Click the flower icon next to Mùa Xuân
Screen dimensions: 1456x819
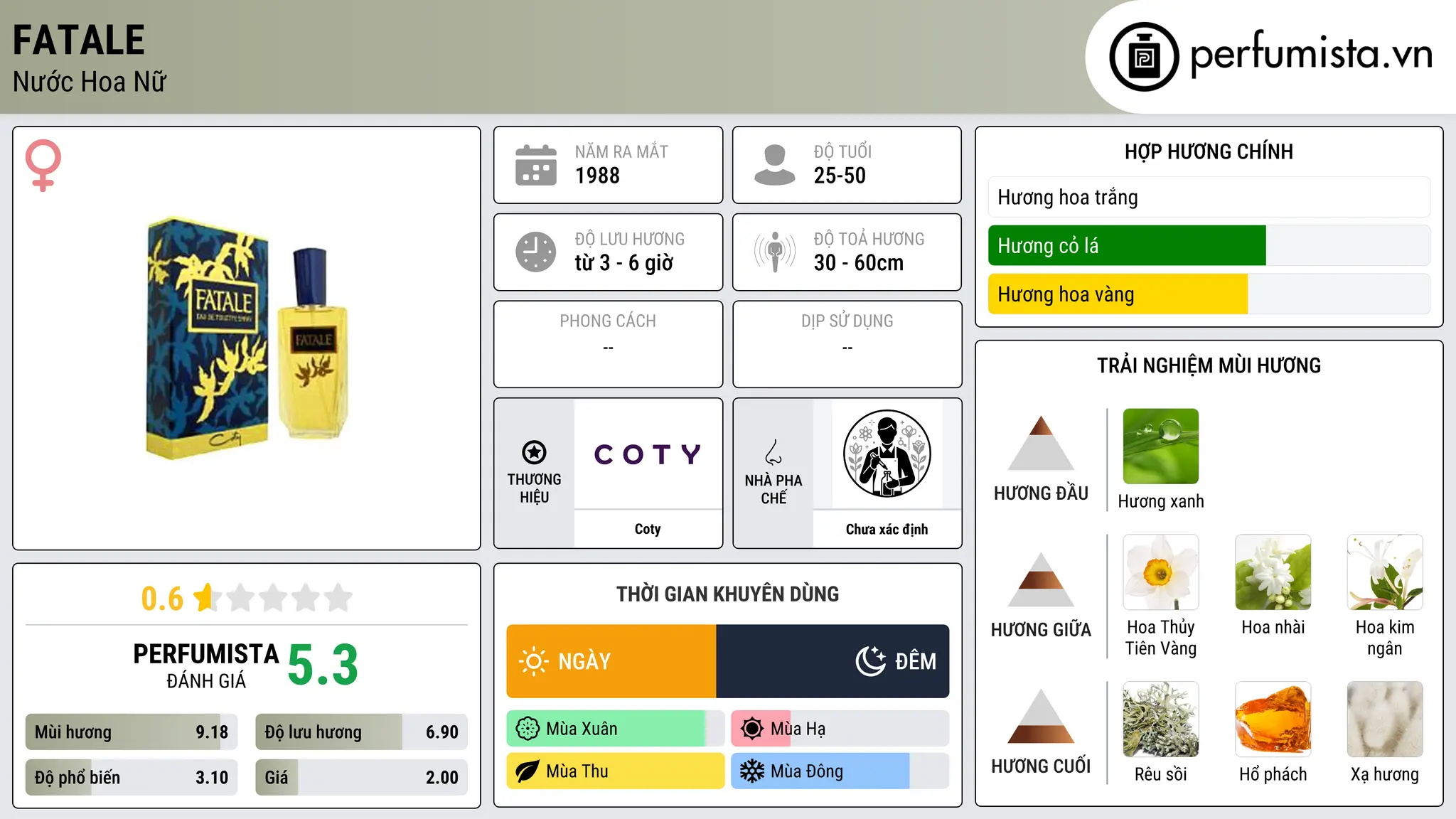coord(528,729)
